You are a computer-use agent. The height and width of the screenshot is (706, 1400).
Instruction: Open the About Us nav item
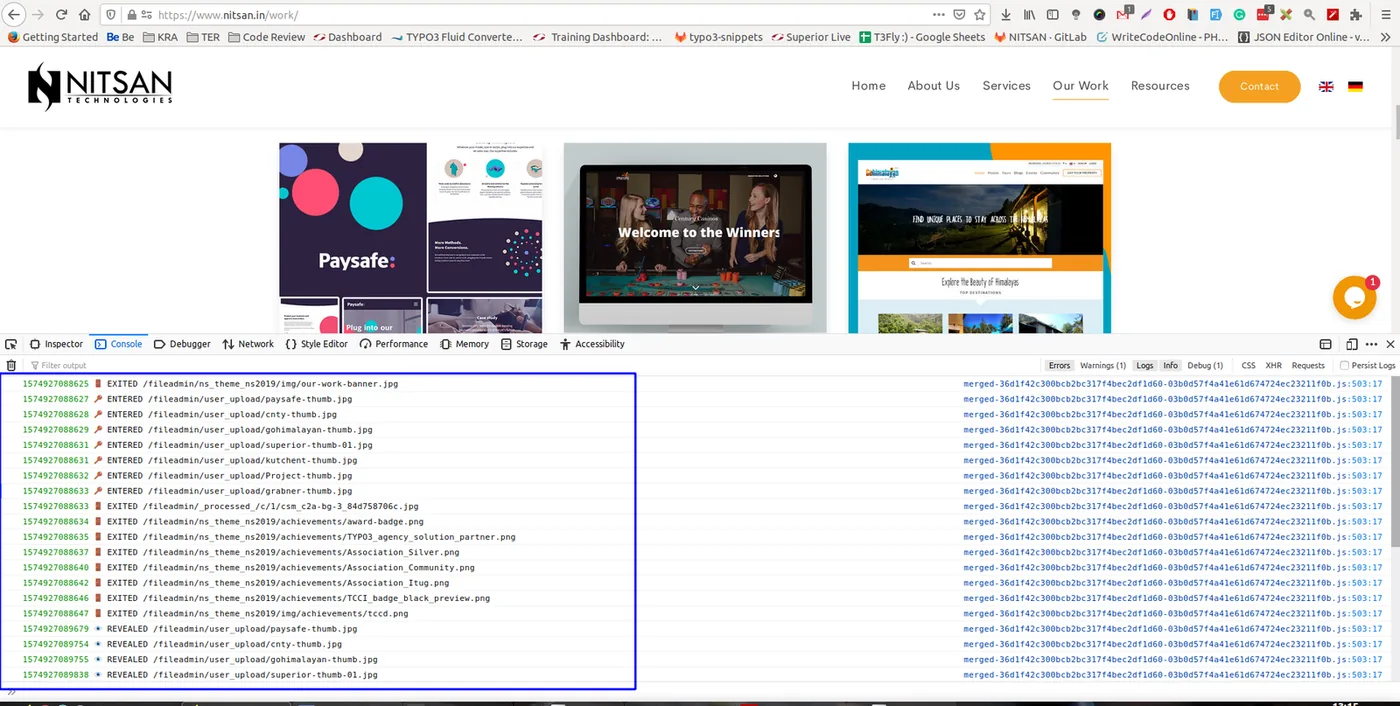pos(933,86)
